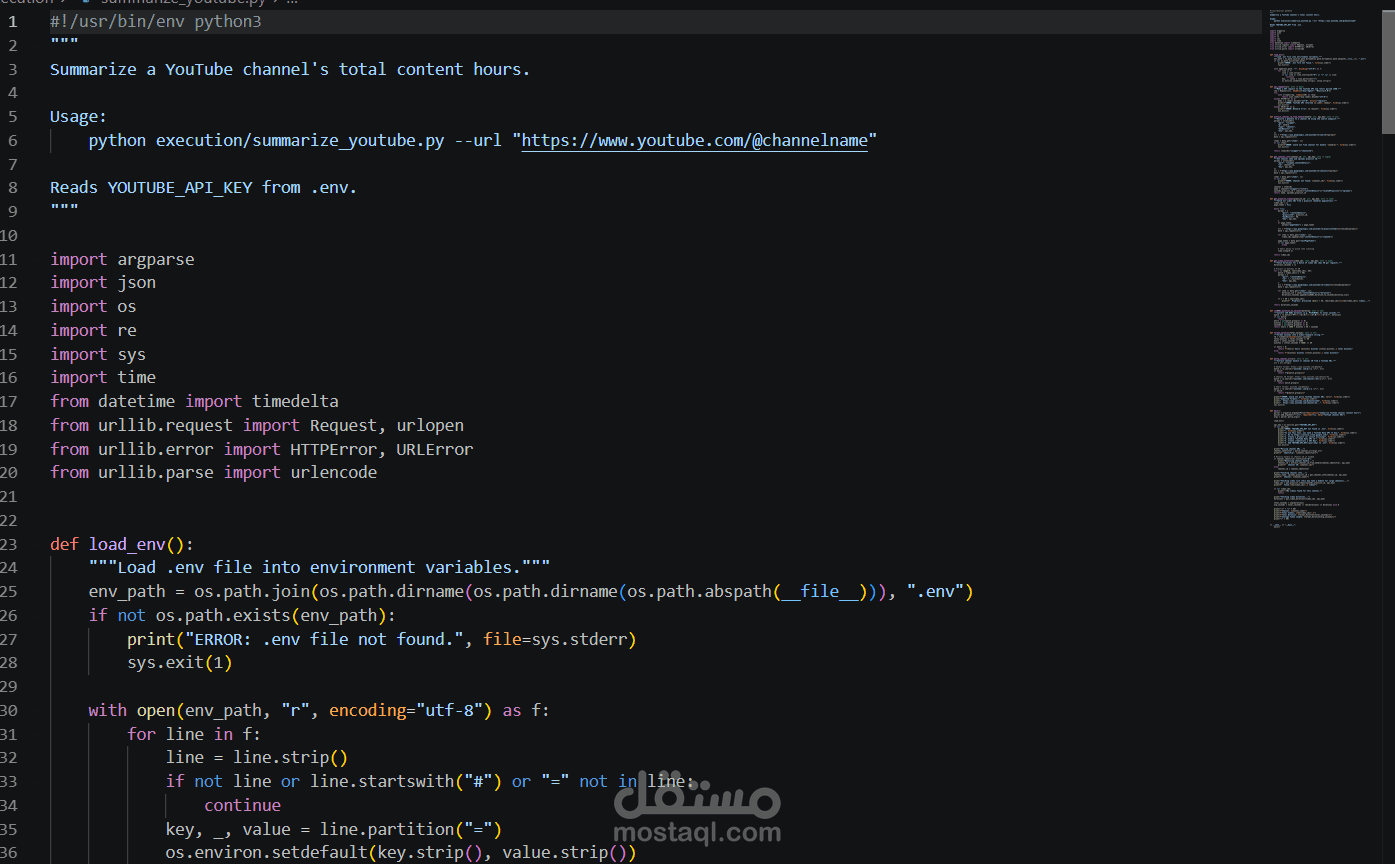Click "YOUTUBE_API_KEY" in the docstring

point(180,187)
